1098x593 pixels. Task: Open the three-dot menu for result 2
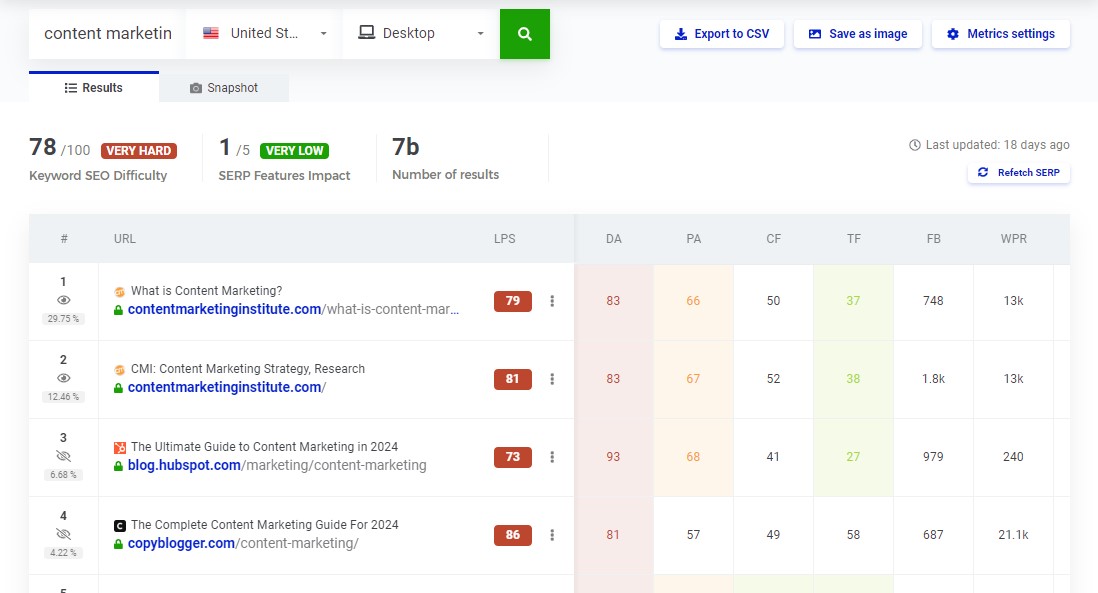click(552, 379)
